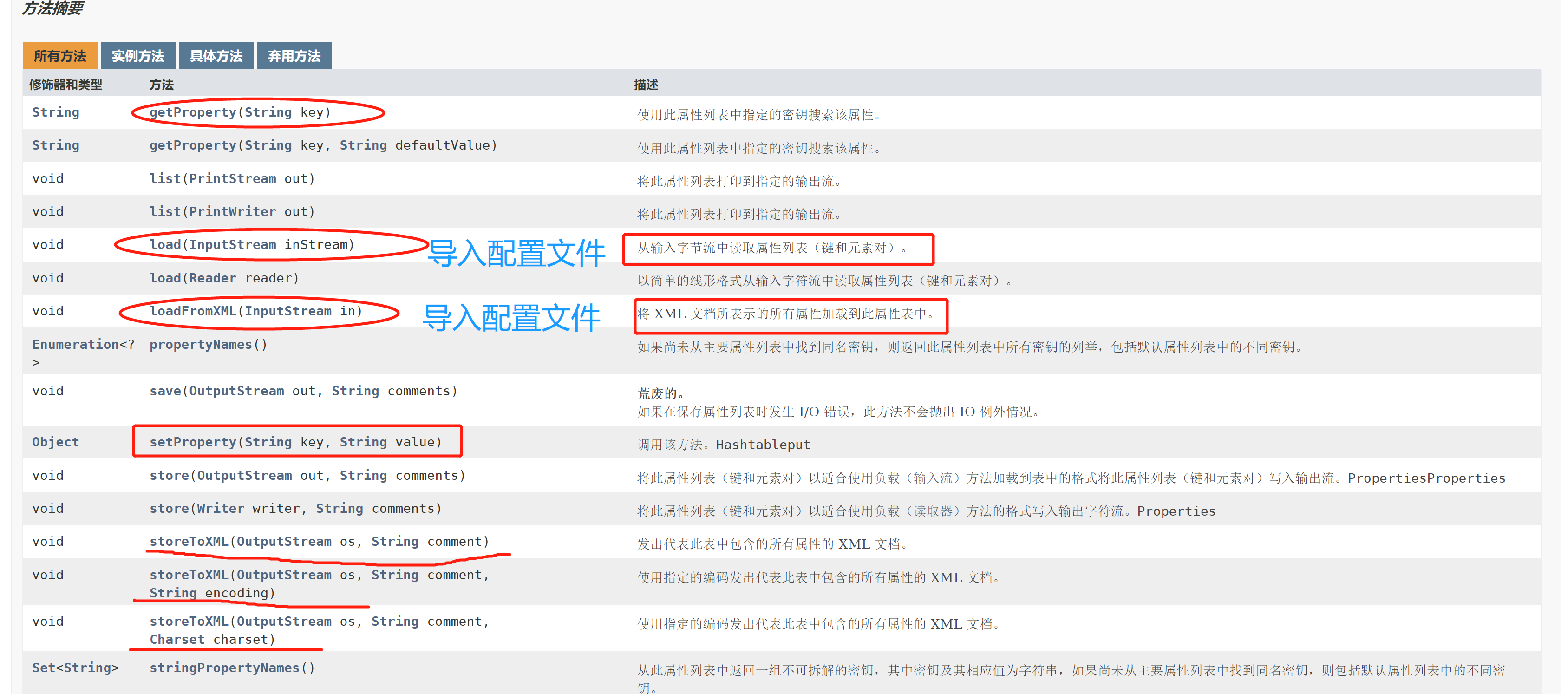Click void type in loadFromXML row
Image resolution: width=1568 pixels, height=694 pixels.
(x=48, y=310)
